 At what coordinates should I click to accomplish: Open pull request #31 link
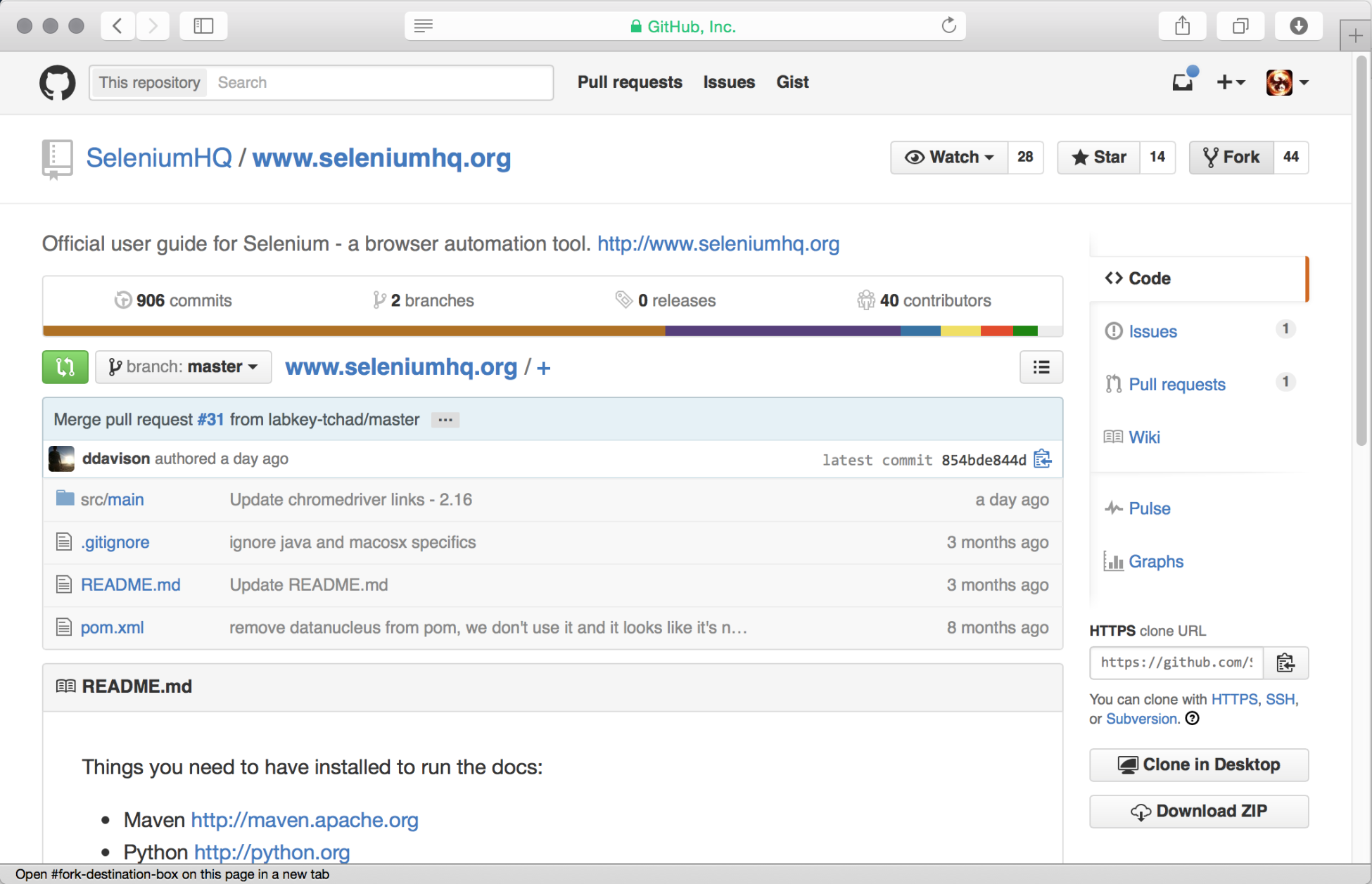210,420
